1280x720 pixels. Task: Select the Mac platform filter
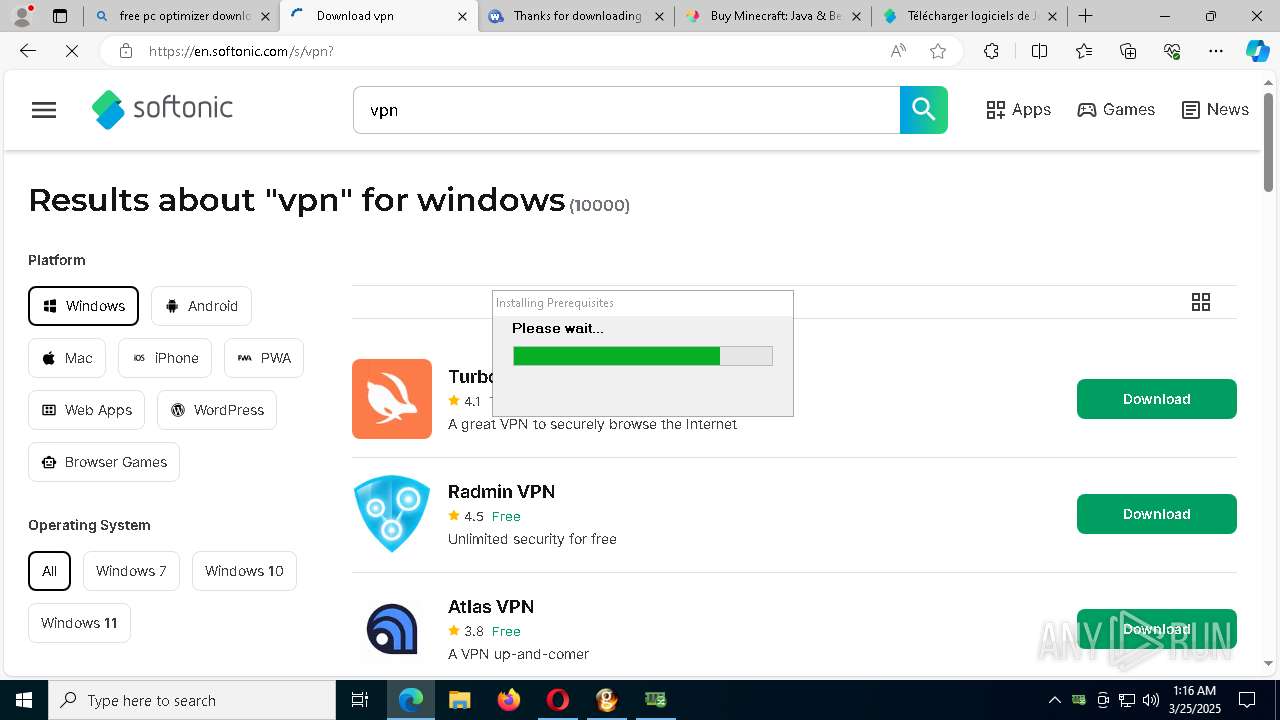coord(67,358)
